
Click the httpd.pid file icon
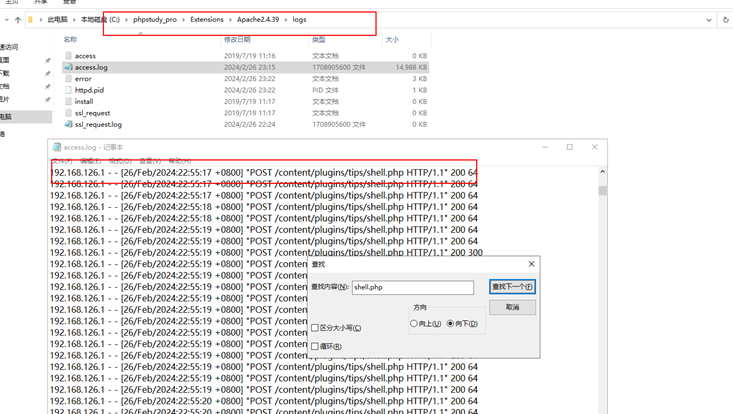point(69,90)
